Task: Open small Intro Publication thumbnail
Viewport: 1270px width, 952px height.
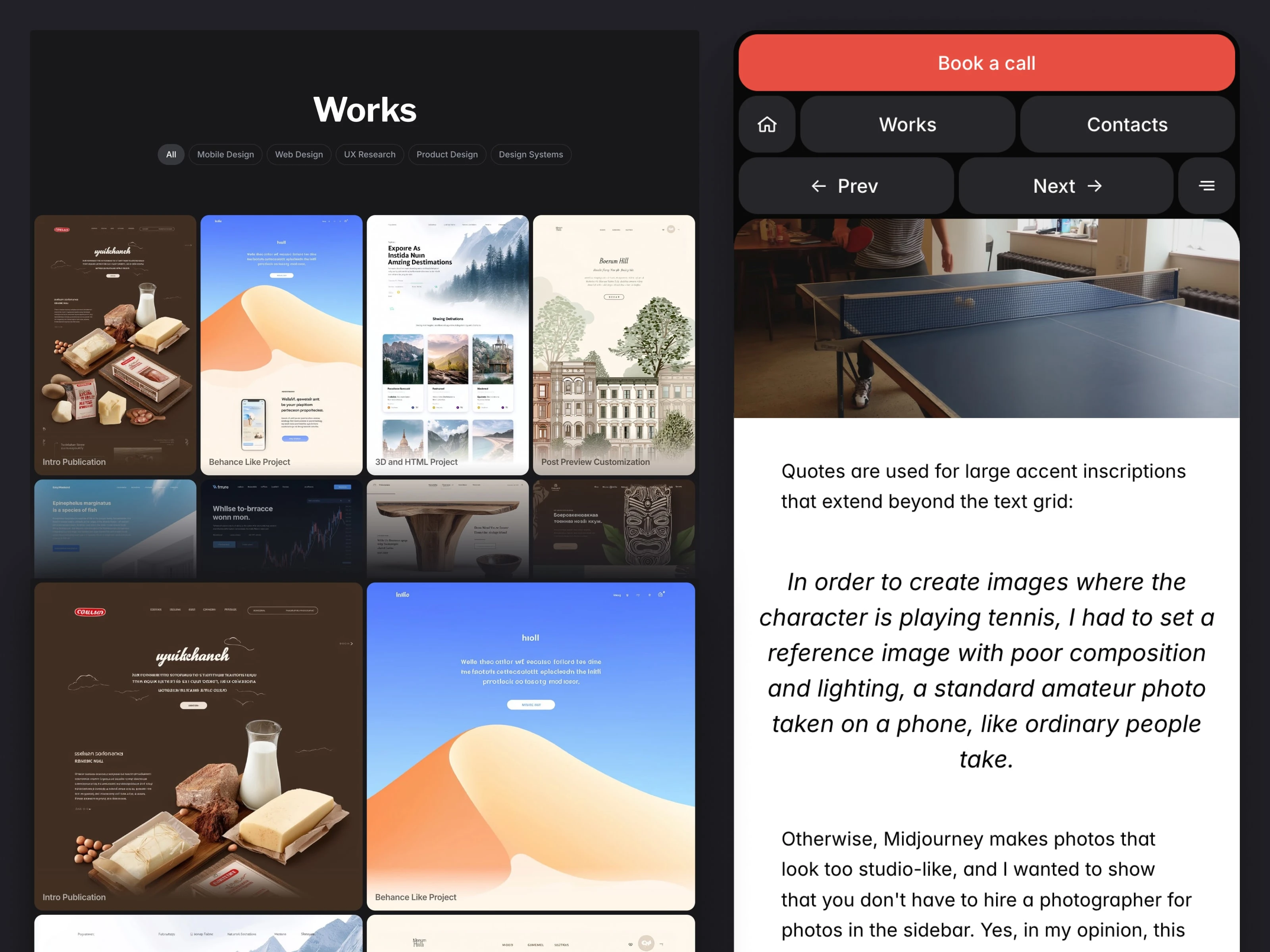Action: click(115, 344)
